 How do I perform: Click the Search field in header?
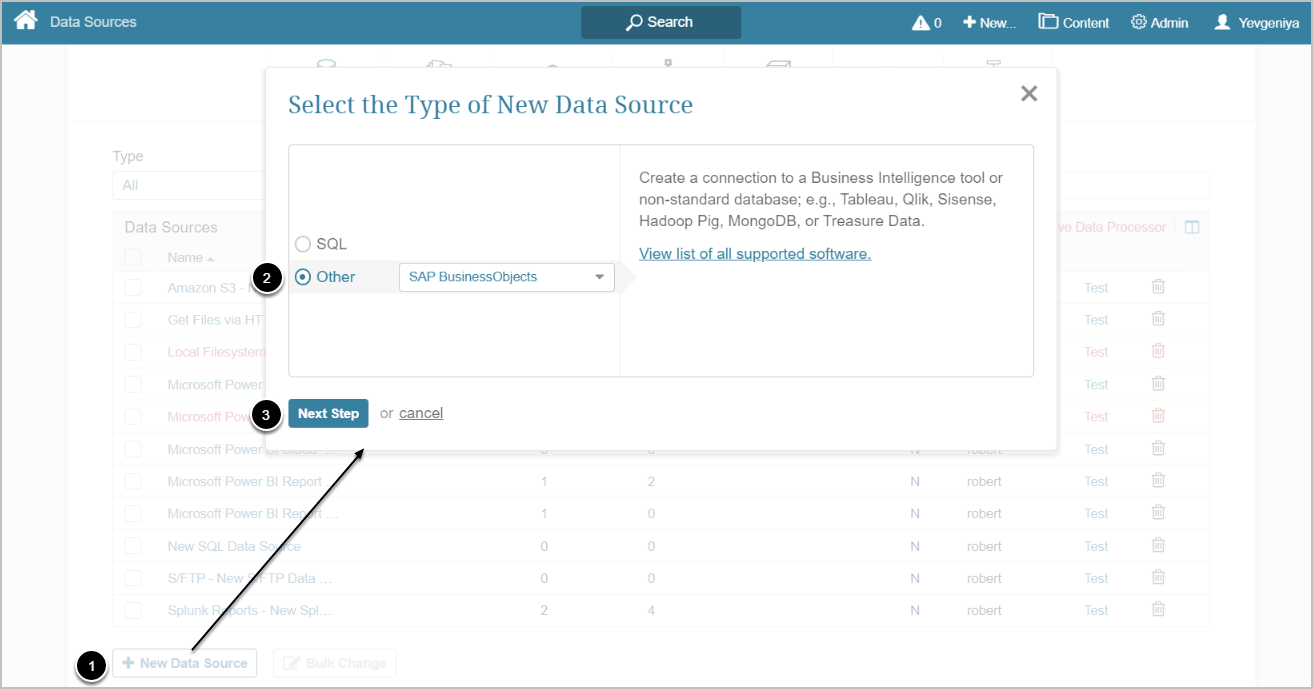661,22
